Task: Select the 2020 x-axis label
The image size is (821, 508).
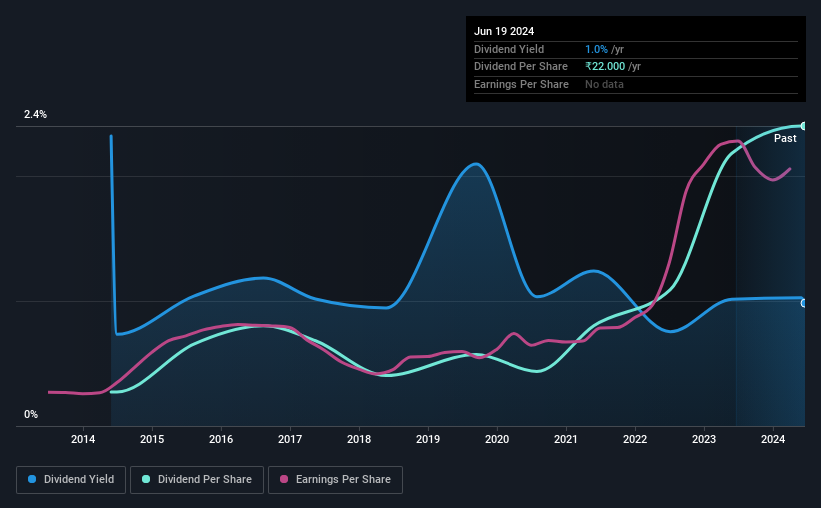Action: coord(497,439)
